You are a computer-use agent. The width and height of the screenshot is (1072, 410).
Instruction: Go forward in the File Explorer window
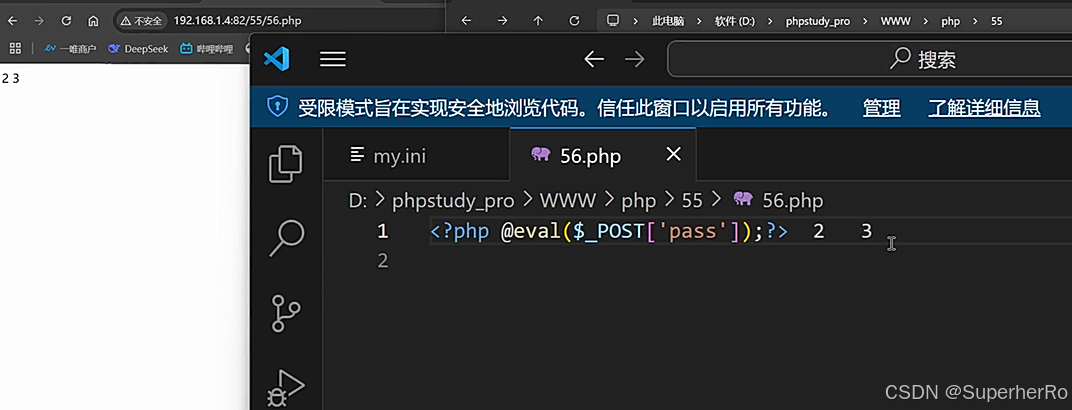[x=502, y=21]
